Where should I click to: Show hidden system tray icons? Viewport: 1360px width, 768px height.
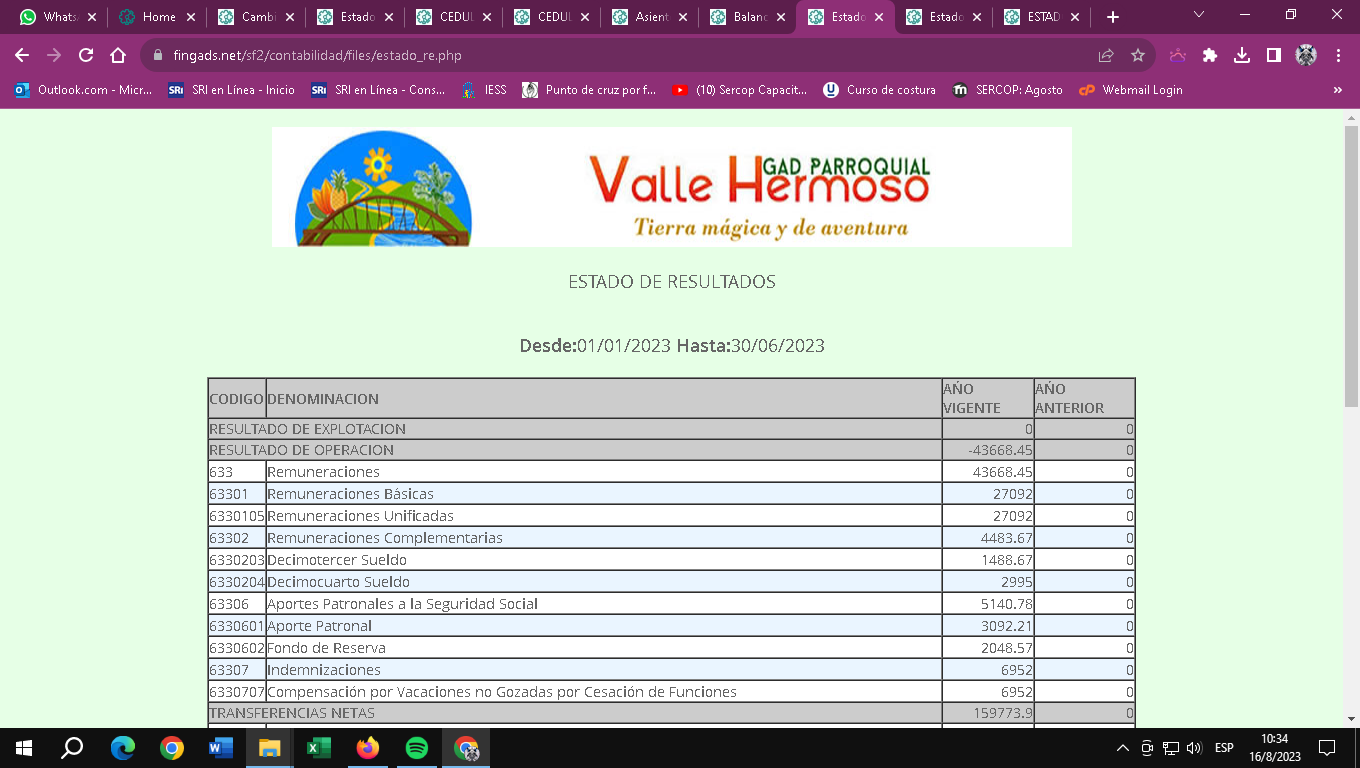tap(1122, 748)
